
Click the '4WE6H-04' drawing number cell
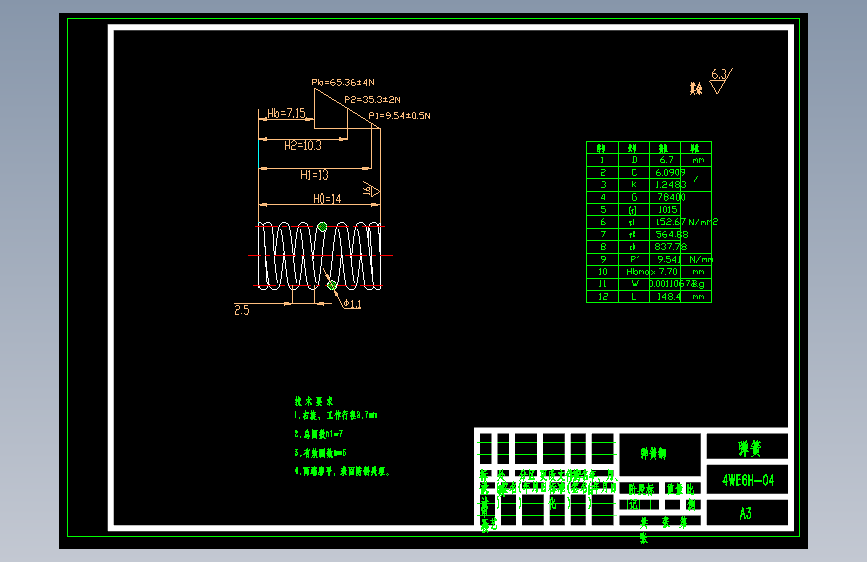[x=748, y=480]
